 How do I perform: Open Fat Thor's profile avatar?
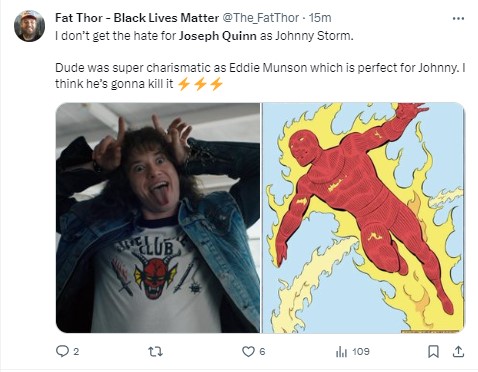(x=29, y=26)
